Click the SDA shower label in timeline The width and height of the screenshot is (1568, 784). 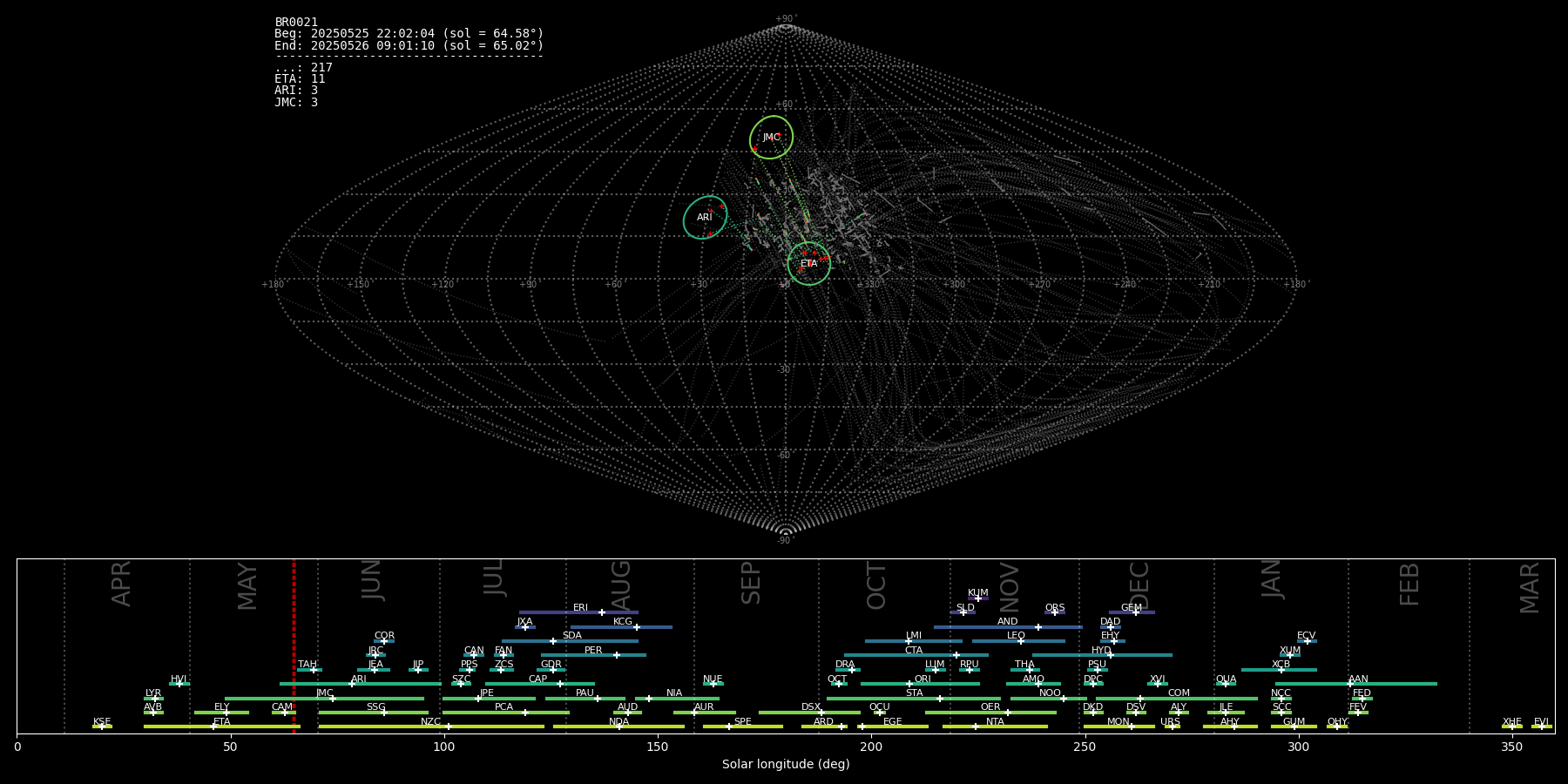(571, 636)
